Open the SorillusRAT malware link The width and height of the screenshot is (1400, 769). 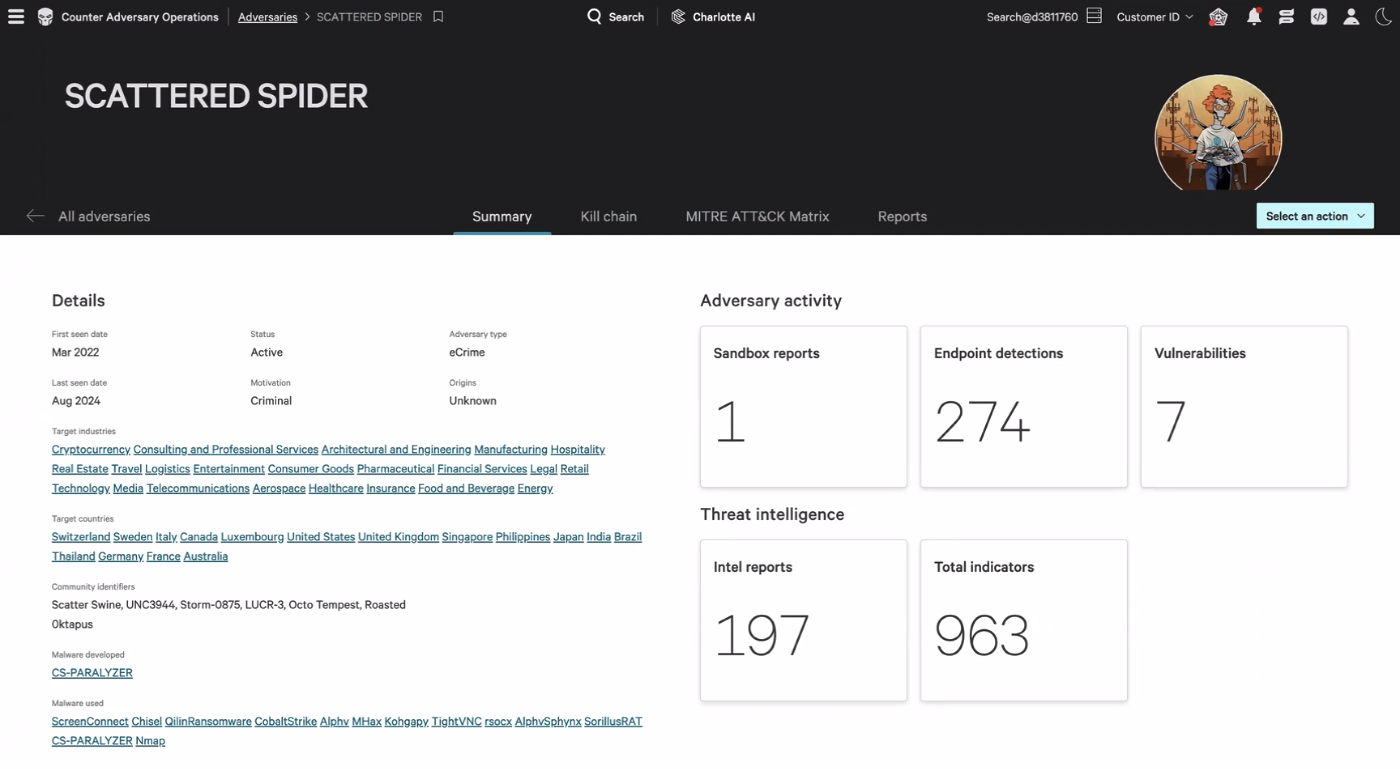[613, 722]
